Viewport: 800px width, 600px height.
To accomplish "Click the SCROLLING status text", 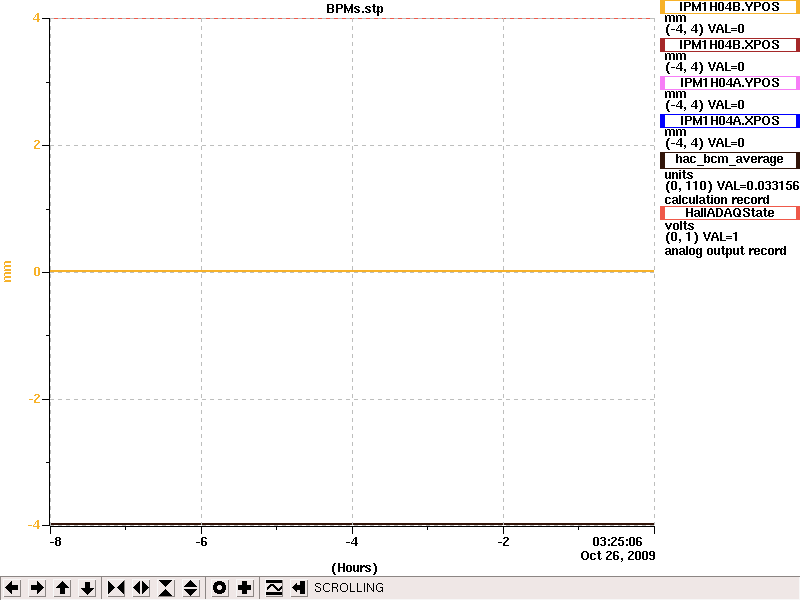I will tap(349, 588).
